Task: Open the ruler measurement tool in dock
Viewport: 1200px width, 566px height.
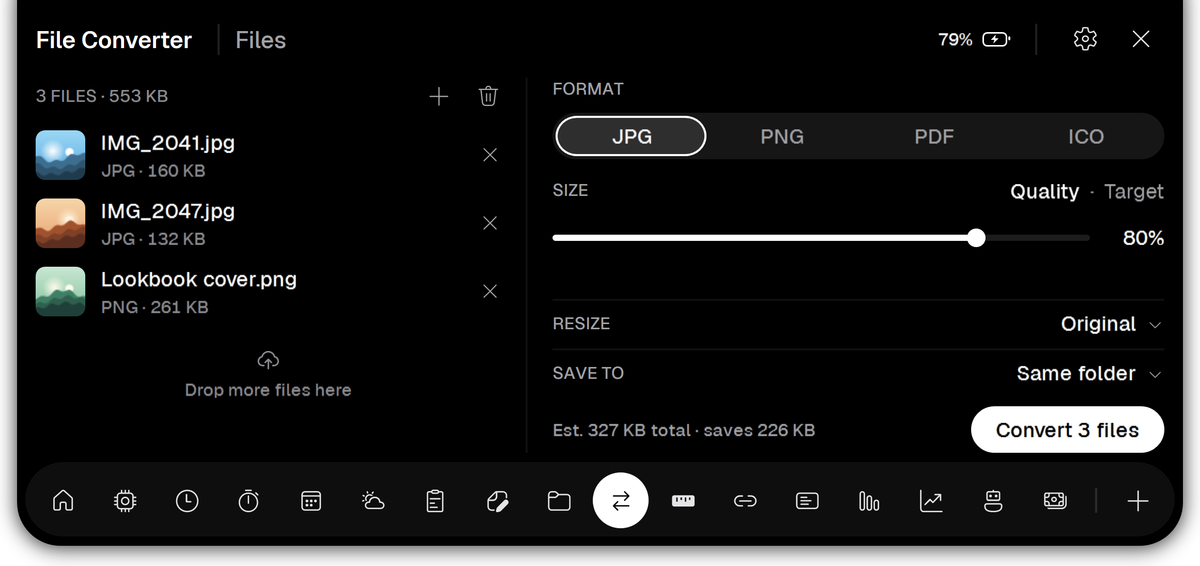Action: (683, 501)
